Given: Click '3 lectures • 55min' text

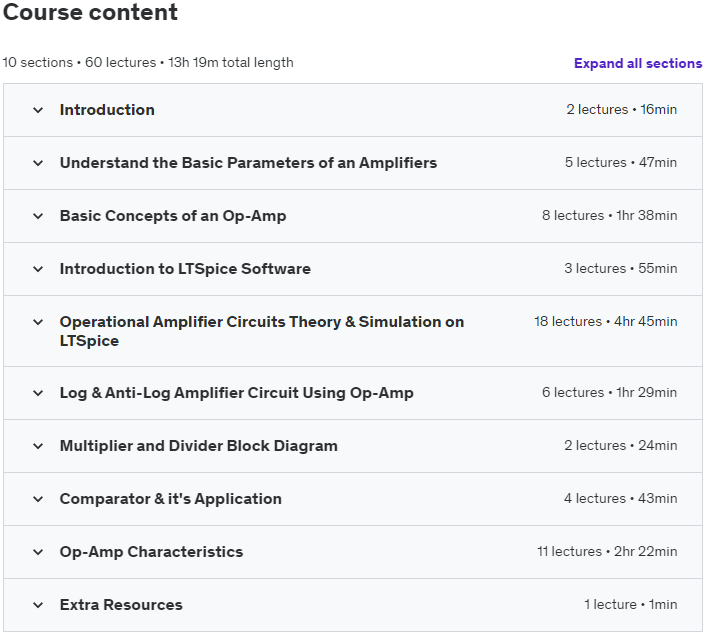Looking at the screenshot, I should click(x=620, y=268).
